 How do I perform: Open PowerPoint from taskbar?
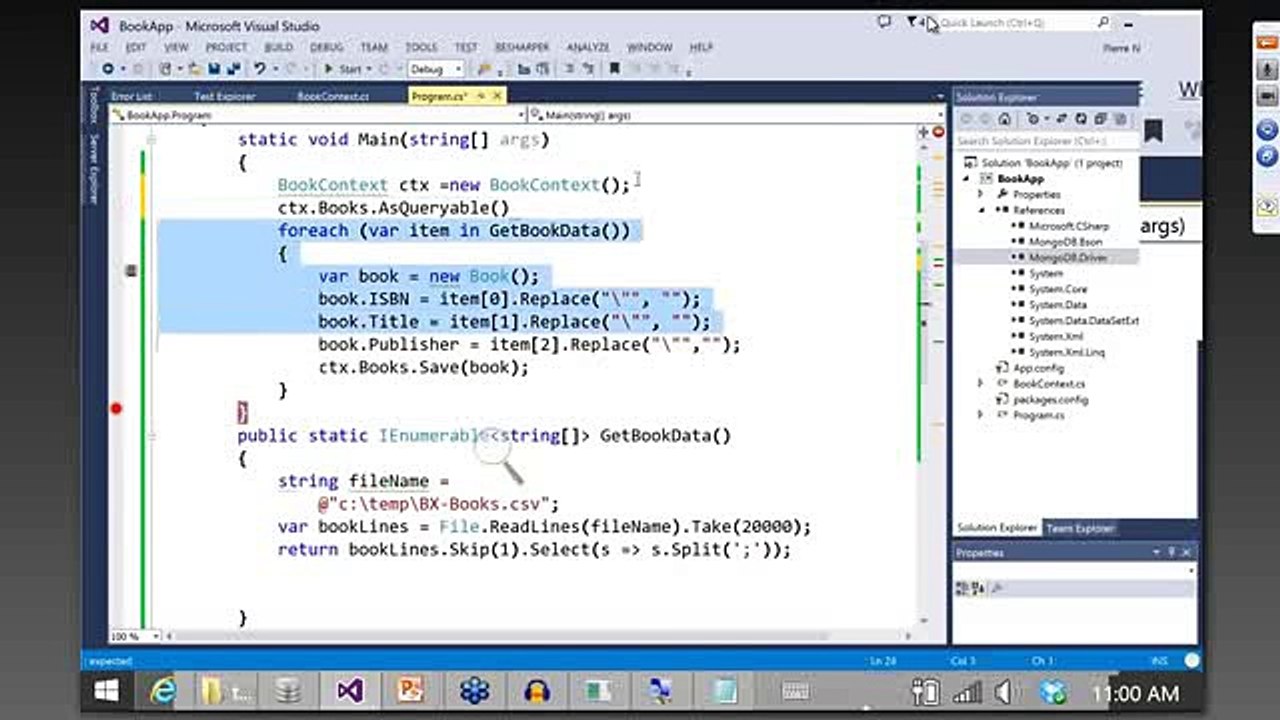(412, 691)
